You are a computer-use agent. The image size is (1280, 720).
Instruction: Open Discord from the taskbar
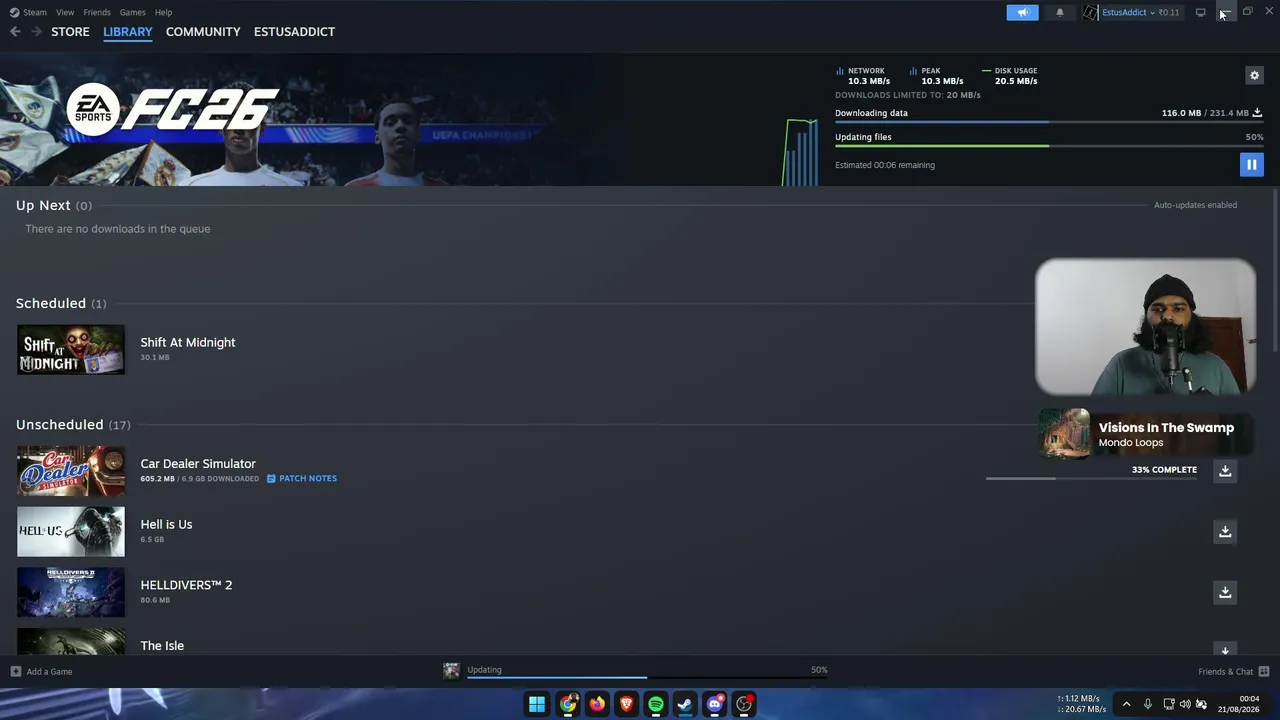(715, 704)
